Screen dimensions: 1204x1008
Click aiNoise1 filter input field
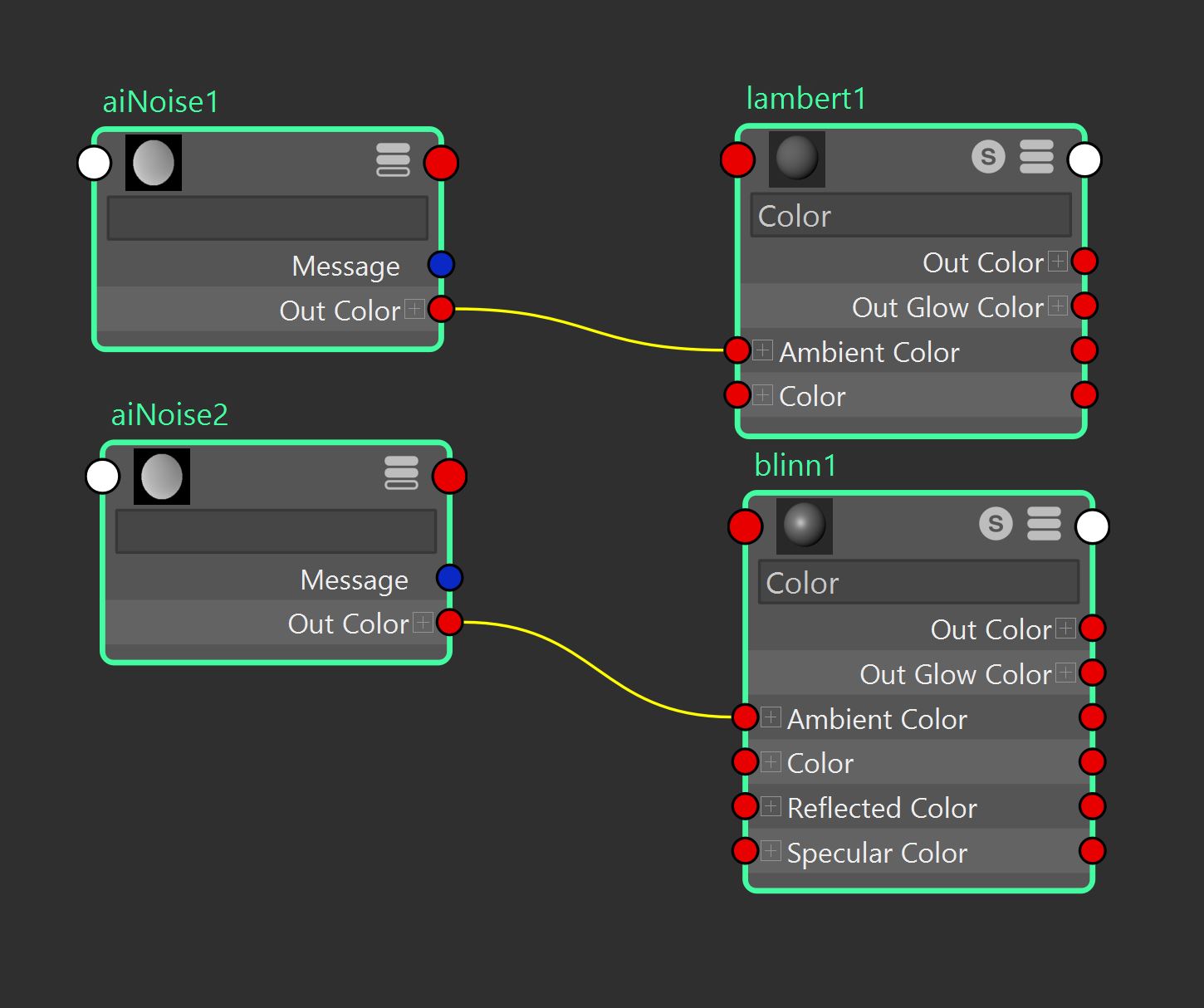(x=267, y=218)
